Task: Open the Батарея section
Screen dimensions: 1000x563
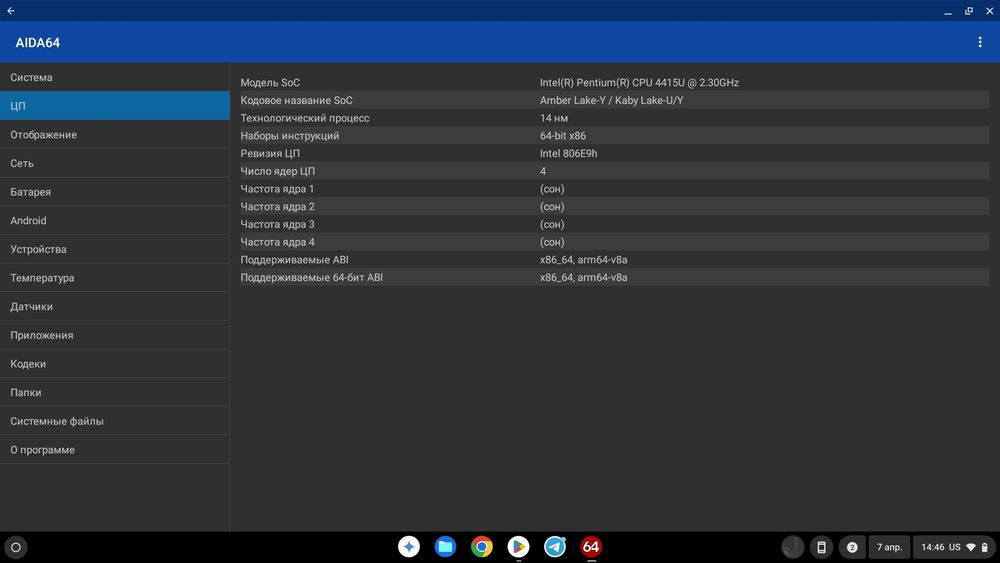Action: tap(115, 192)
